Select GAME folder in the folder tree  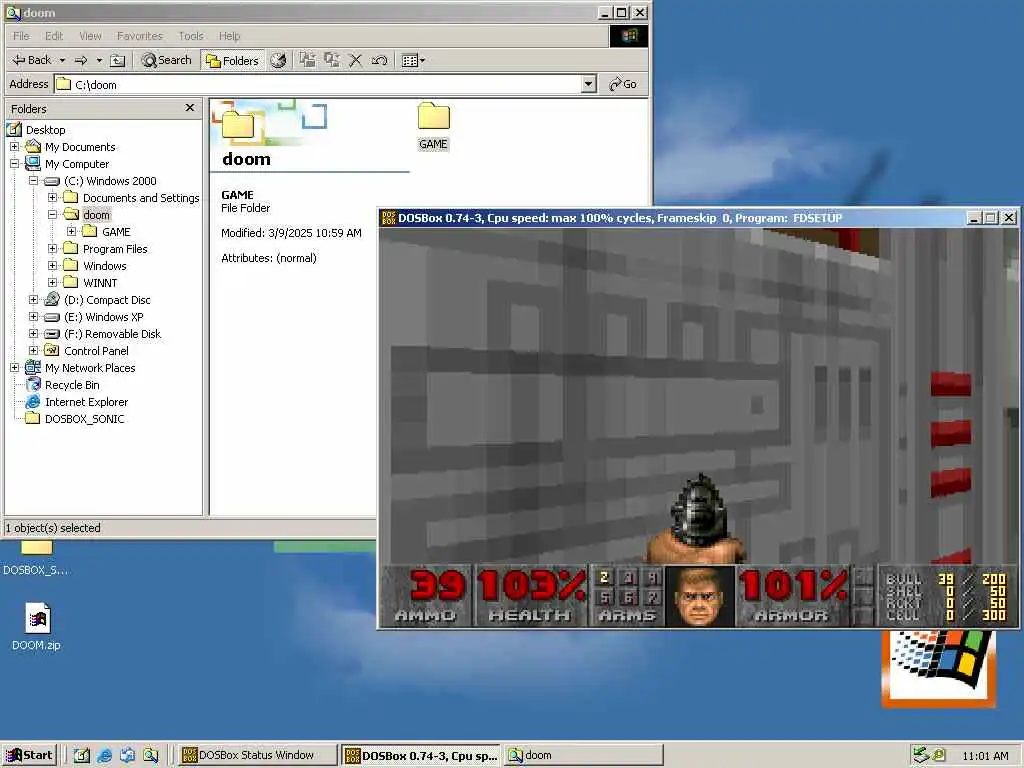pyautogui.click(x=116, y=232)
